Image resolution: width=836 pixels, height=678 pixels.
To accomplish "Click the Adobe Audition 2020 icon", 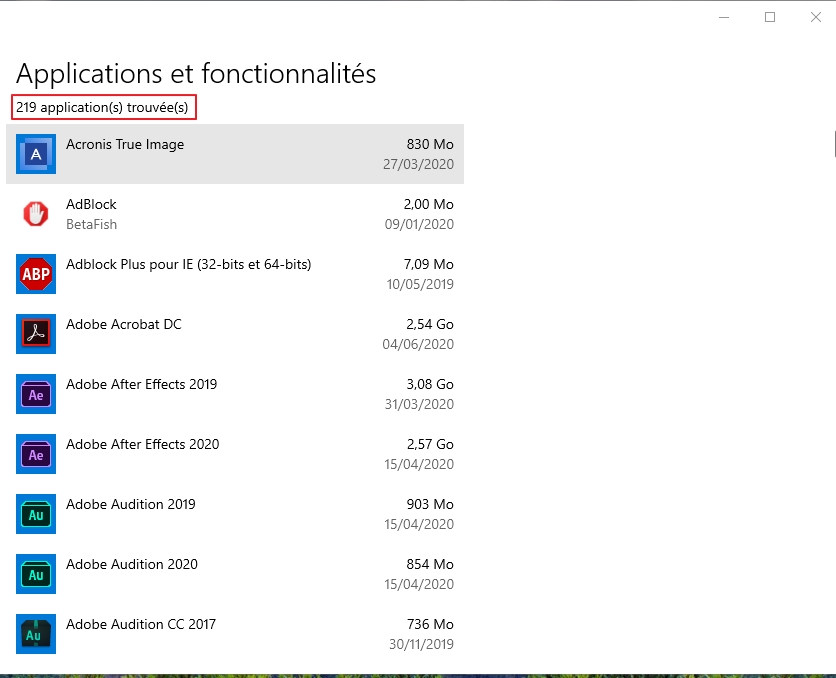I will click(x=36, y=574).
